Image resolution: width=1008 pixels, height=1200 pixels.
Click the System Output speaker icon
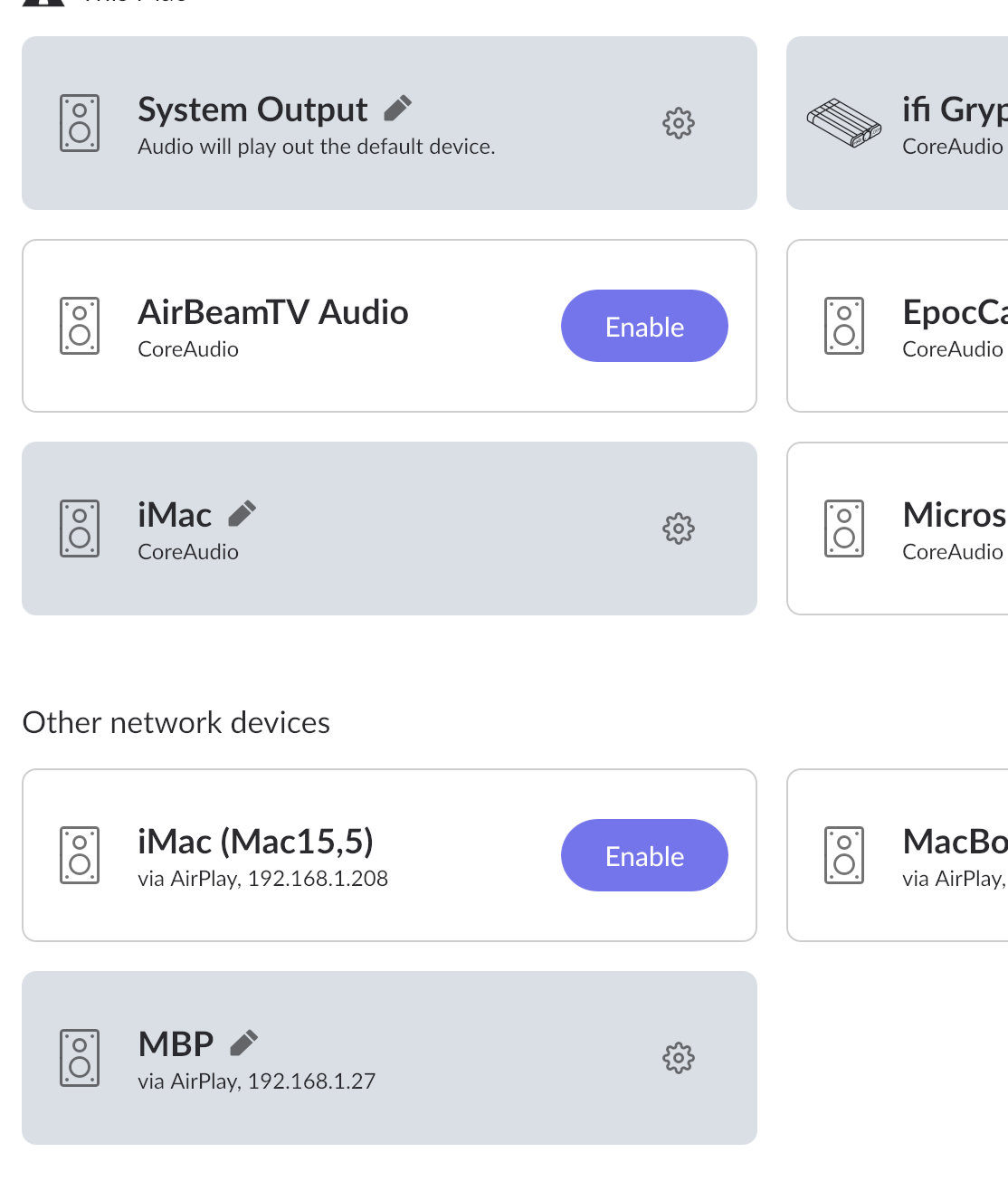[80, 123]
